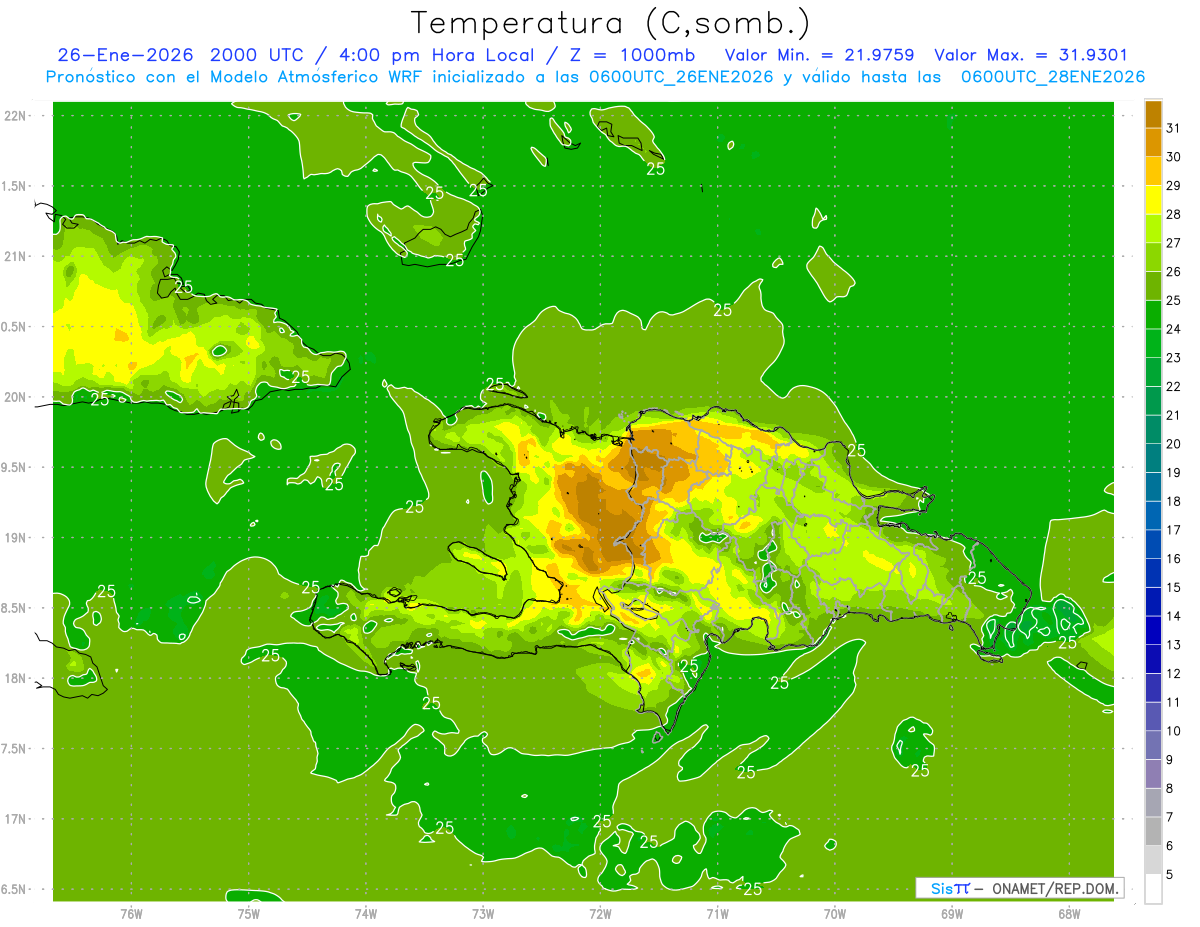Click the legend value '22'
This screenshot has height=927, width=1200.
(x=1173, y=386)
